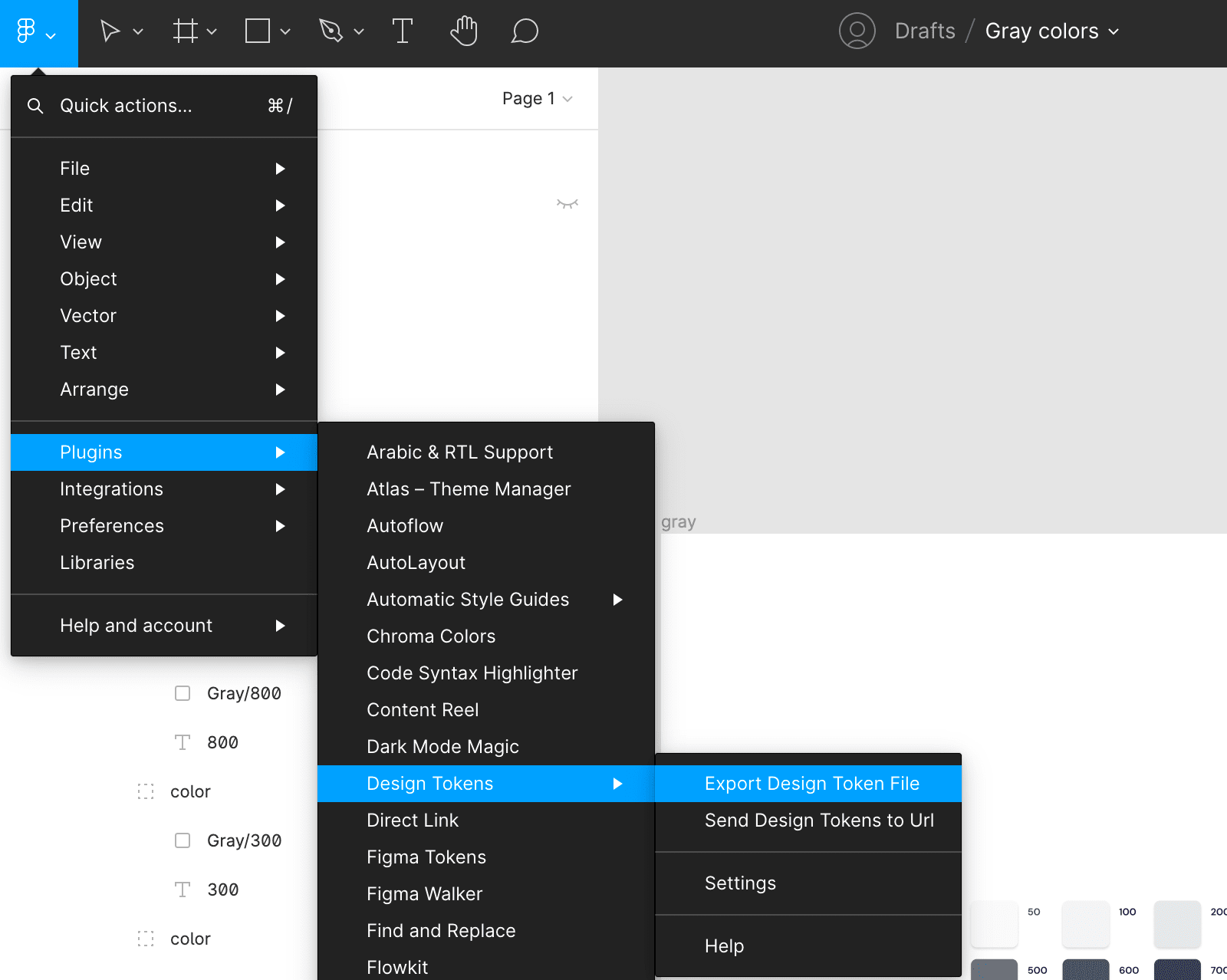
Task: Select the Rectangle shape tool
Action: pos(257,31)
